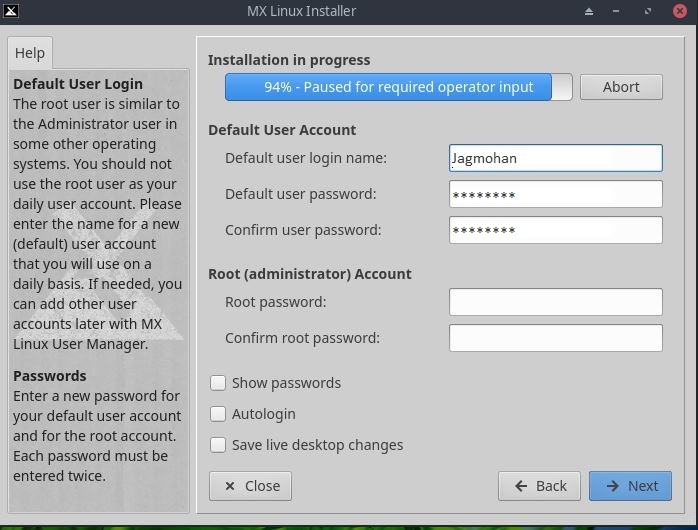Click the 'Root password:' label
This screenshot has height=530, width=698.
pyautogui.click(x=276, y=302)
